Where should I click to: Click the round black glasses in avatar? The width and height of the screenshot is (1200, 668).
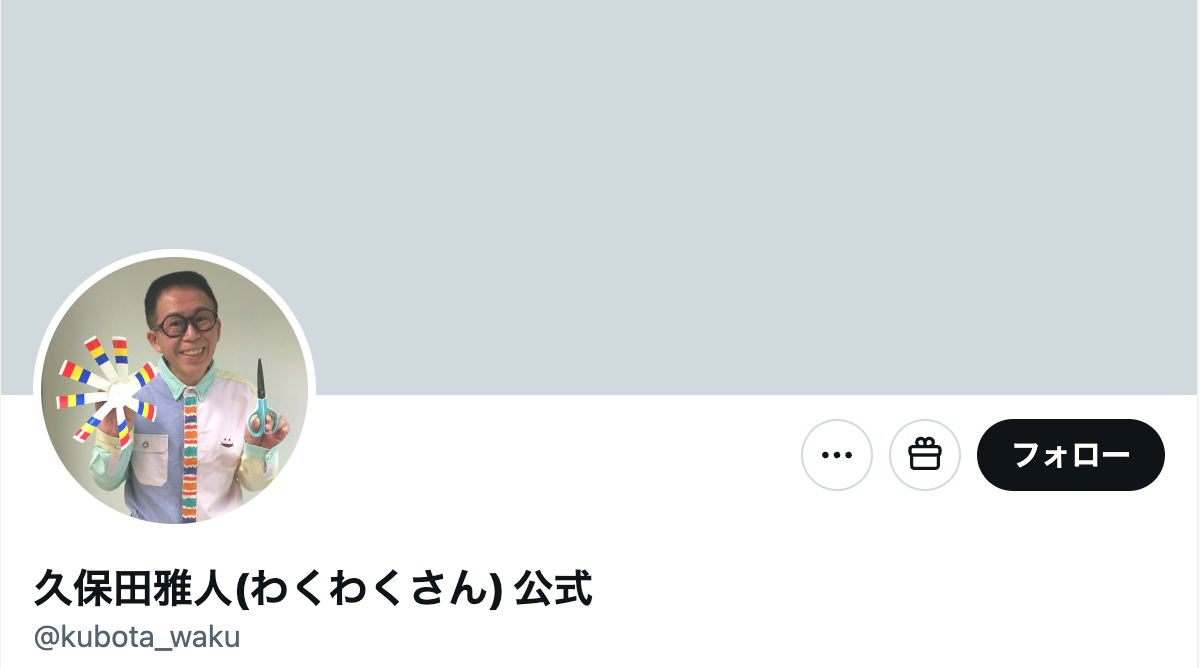186,323
